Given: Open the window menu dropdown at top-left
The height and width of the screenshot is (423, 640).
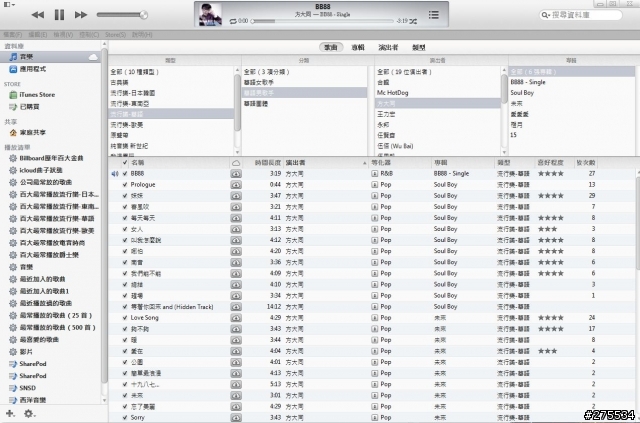Looking at the screenshot, I should (x=9, y=4).
